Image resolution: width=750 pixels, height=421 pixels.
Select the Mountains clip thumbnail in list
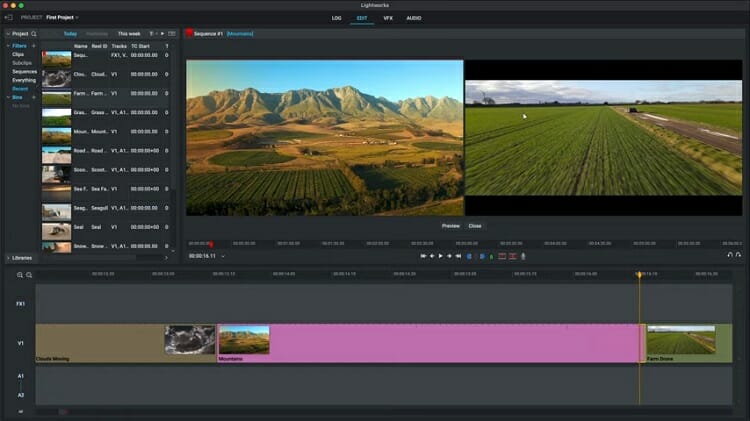(x=56, y=136)
